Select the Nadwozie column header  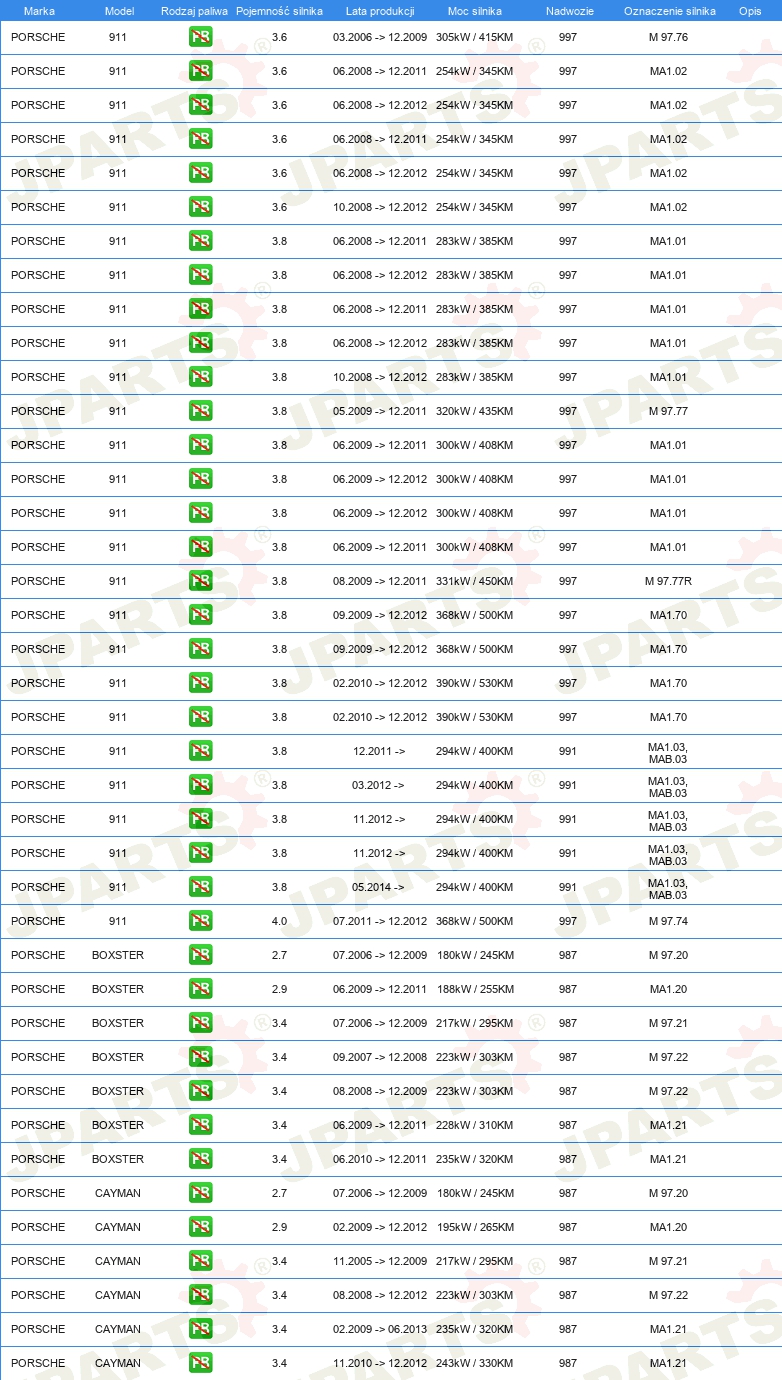[569, 11]
